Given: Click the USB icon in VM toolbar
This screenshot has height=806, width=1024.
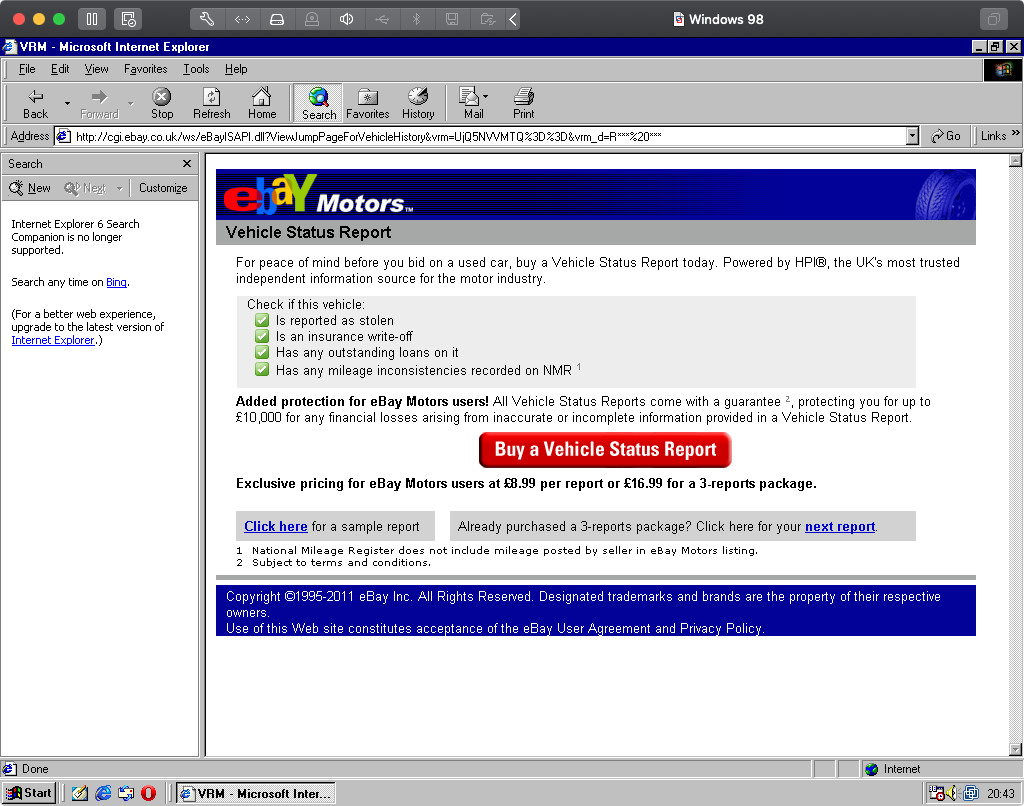Looking at the screenshot, I should (382, 19).
